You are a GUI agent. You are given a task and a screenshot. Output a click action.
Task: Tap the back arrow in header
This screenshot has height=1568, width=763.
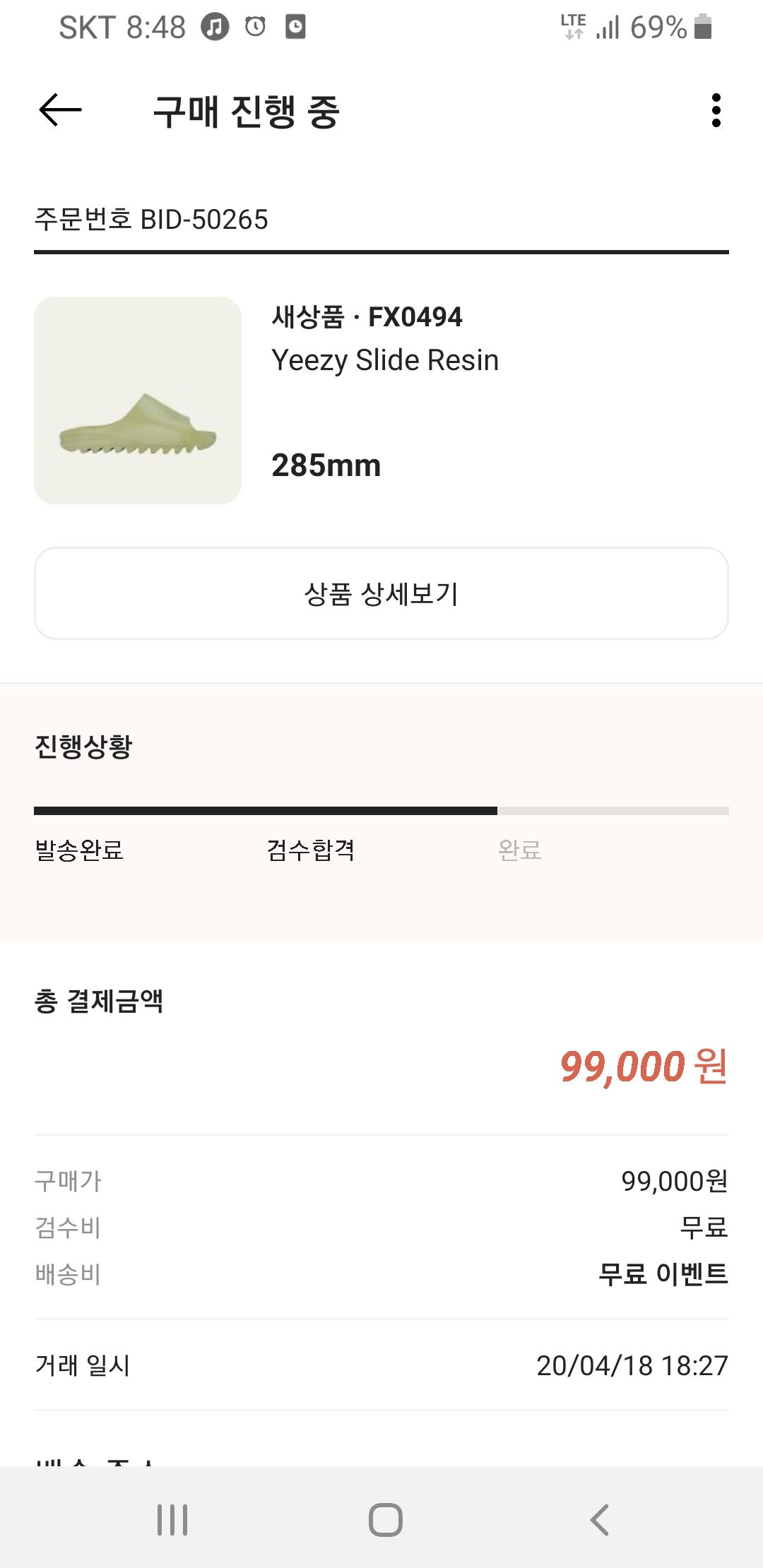point(60,110)
